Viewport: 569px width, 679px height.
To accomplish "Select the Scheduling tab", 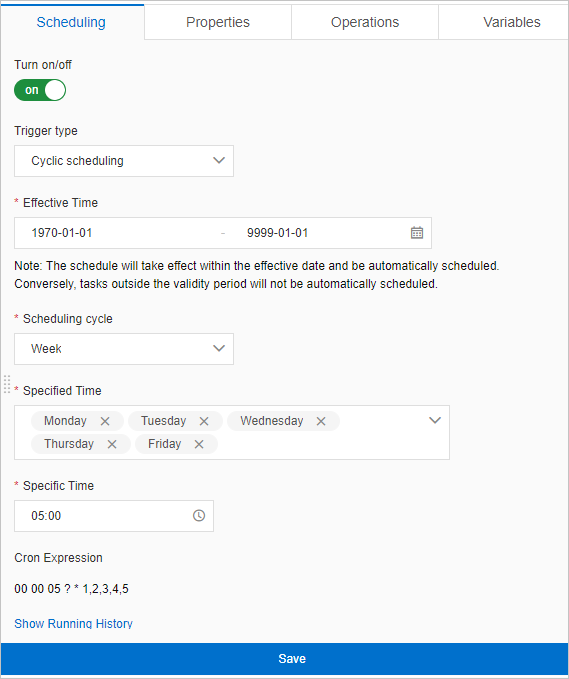I will tap(71, 22).
